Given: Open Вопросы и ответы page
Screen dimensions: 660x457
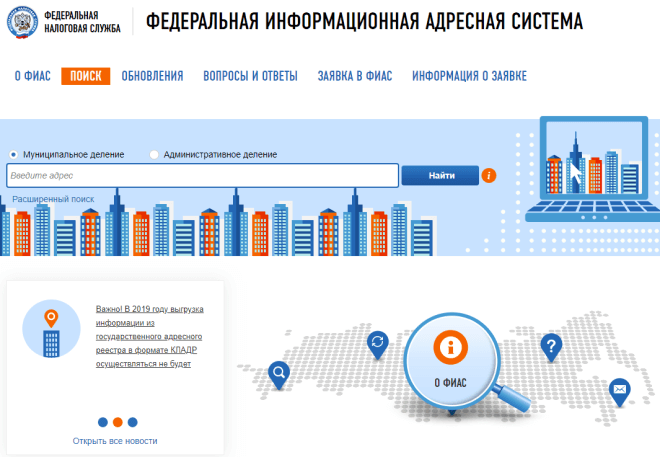Looking at the screenshot, I should [x=250, y=76].
